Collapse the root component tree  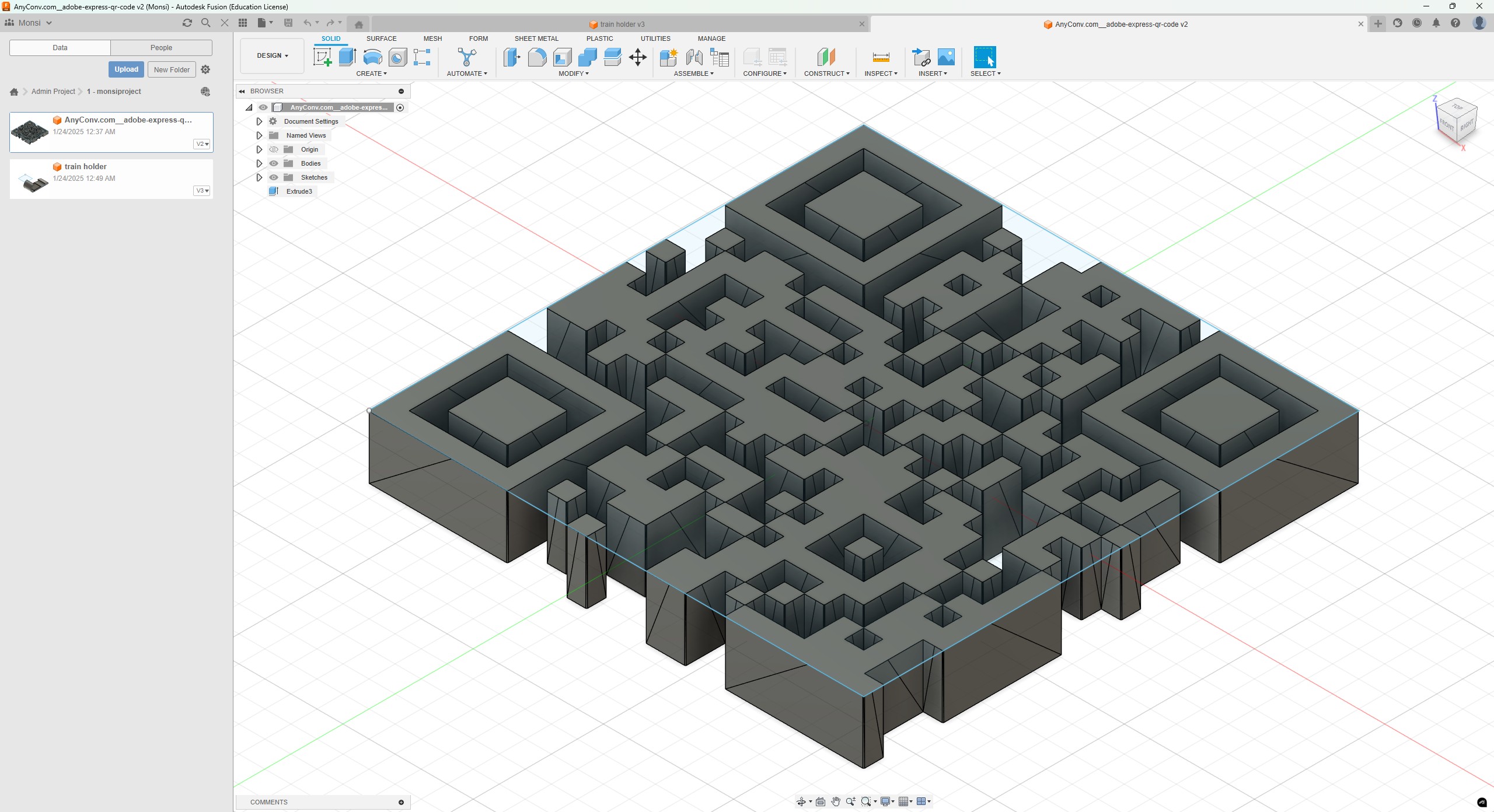click(249, 107)
